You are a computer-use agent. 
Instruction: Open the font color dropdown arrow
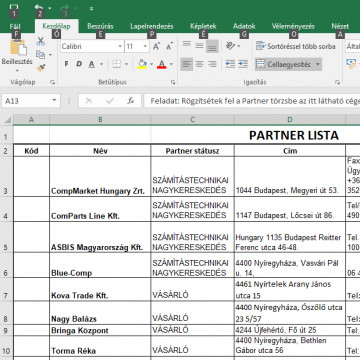(171, 64)
